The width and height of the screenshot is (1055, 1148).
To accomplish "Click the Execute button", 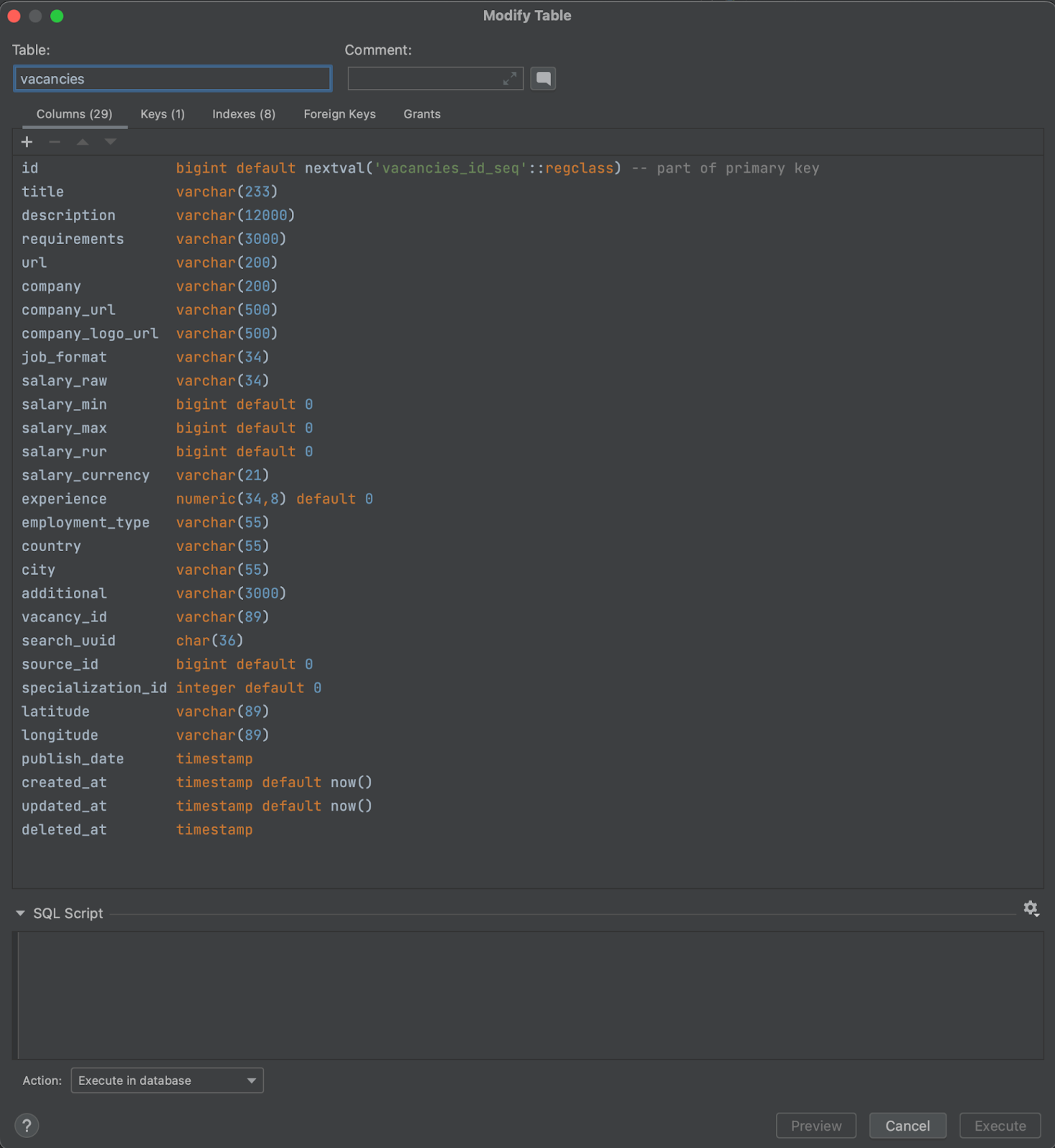I will [1000, 1126].
